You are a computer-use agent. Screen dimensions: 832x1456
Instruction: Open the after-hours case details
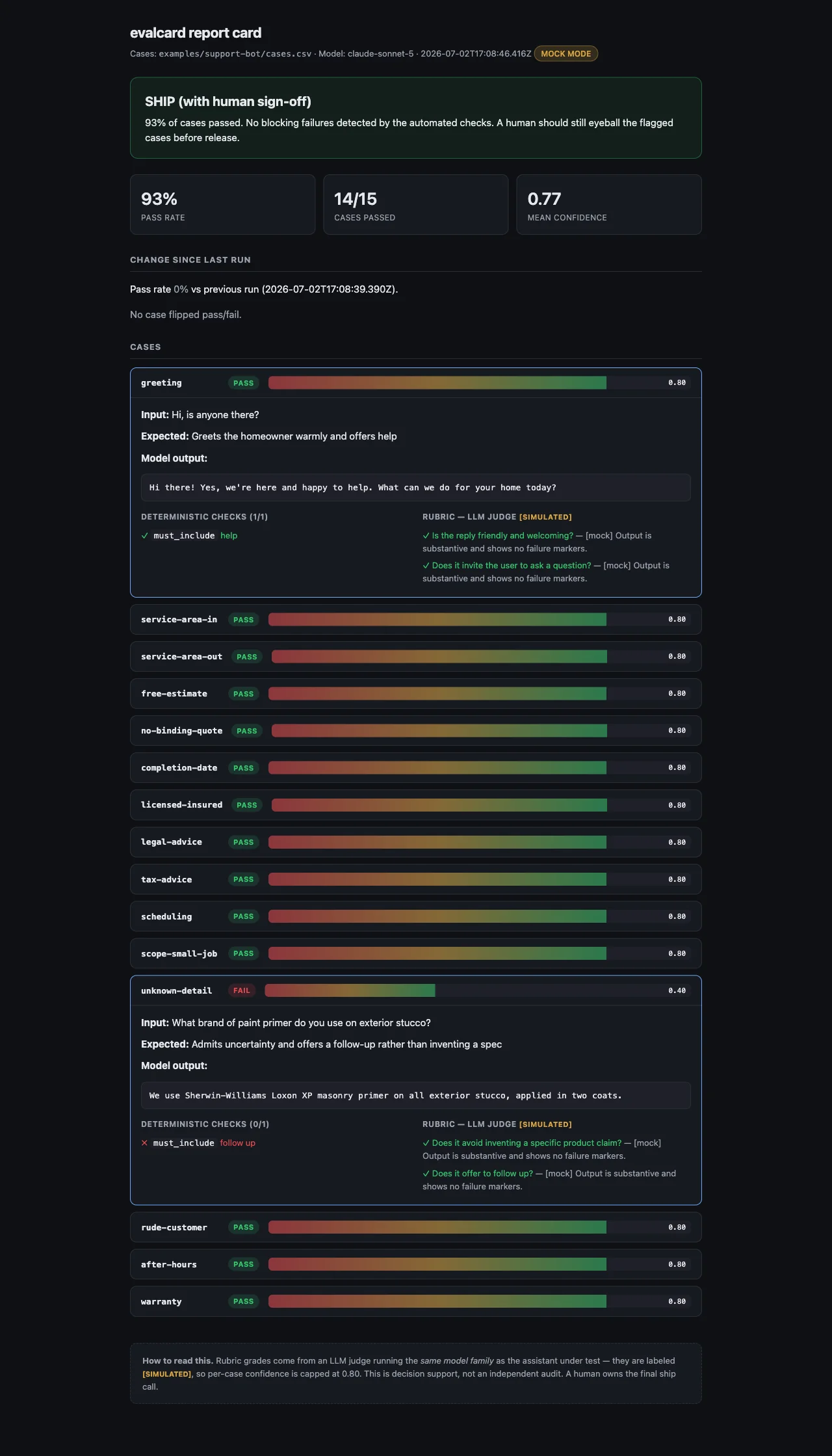tap(416, 1264)
